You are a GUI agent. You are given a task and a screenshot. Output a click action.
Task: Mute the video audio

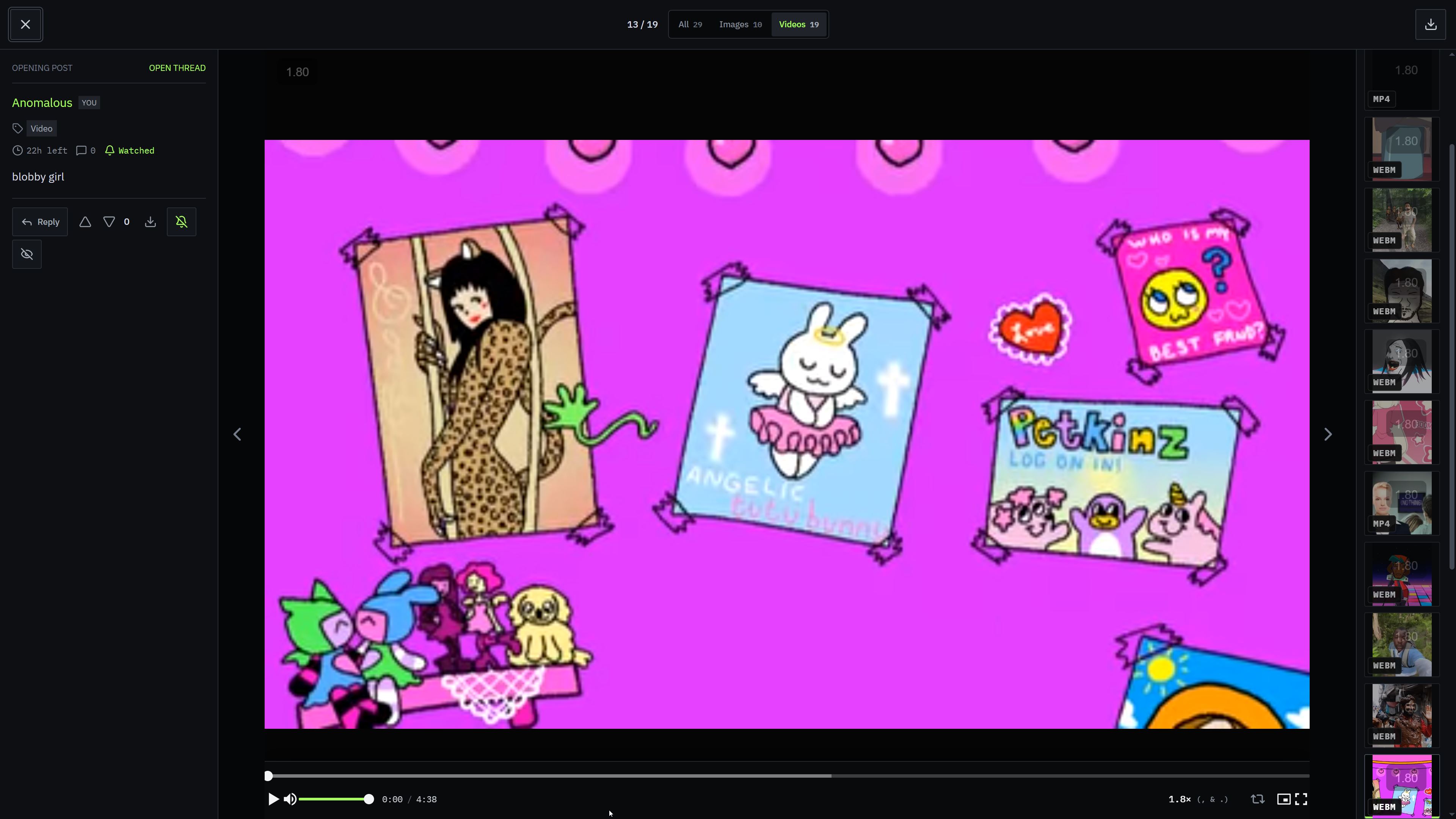[x=290, y=799]
